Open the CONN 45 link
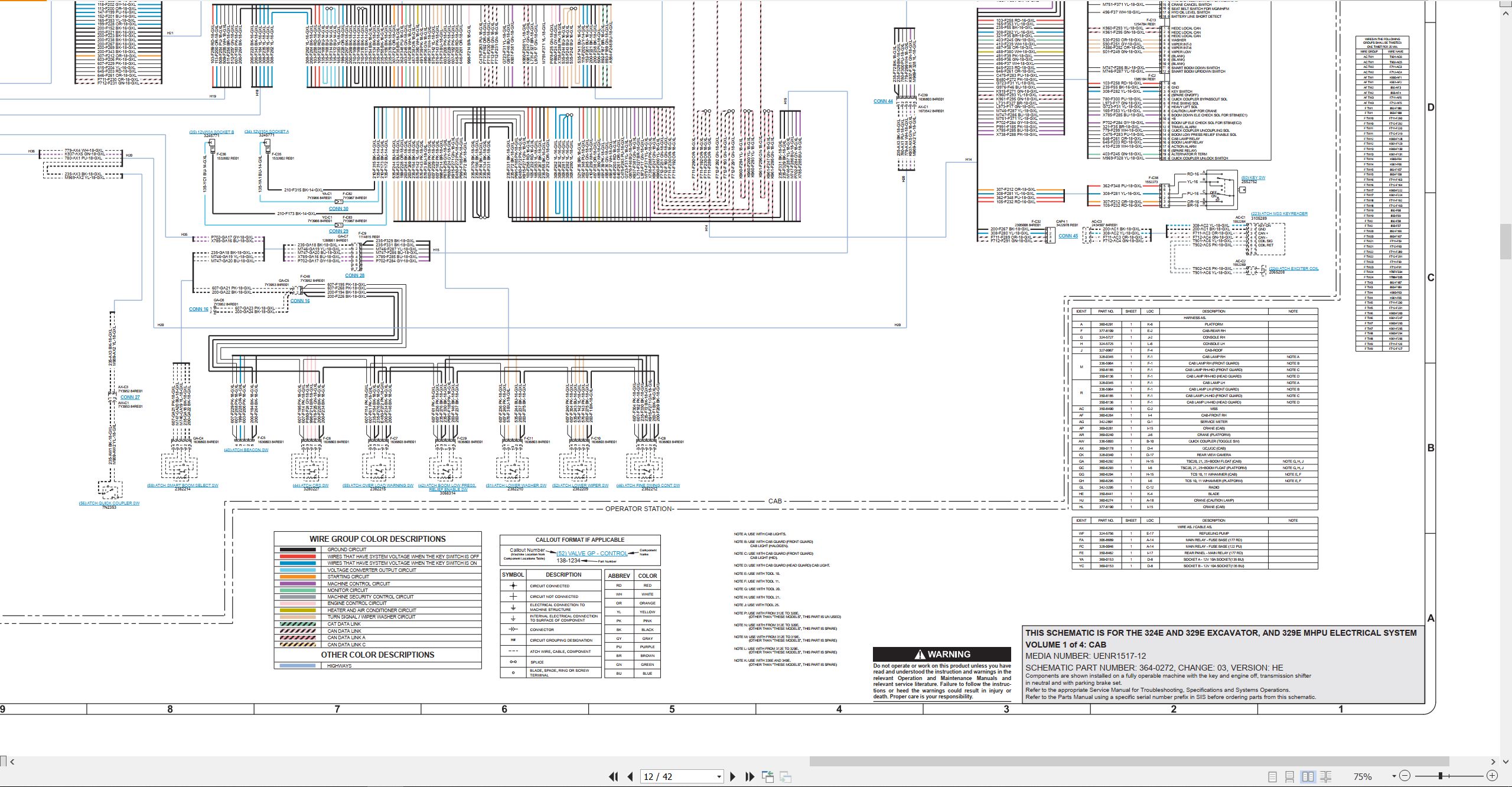 coord(1068,236)
